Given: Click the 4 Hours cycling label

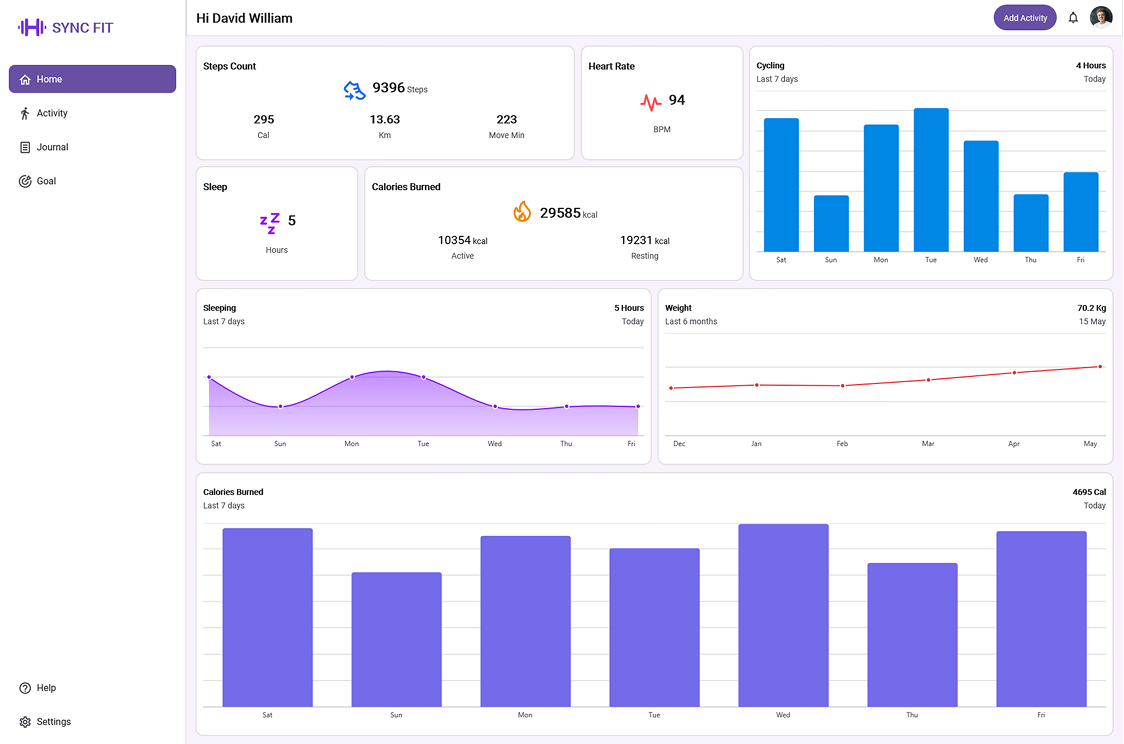Looking at the screenshot, I should click(x=1090, y=65).
